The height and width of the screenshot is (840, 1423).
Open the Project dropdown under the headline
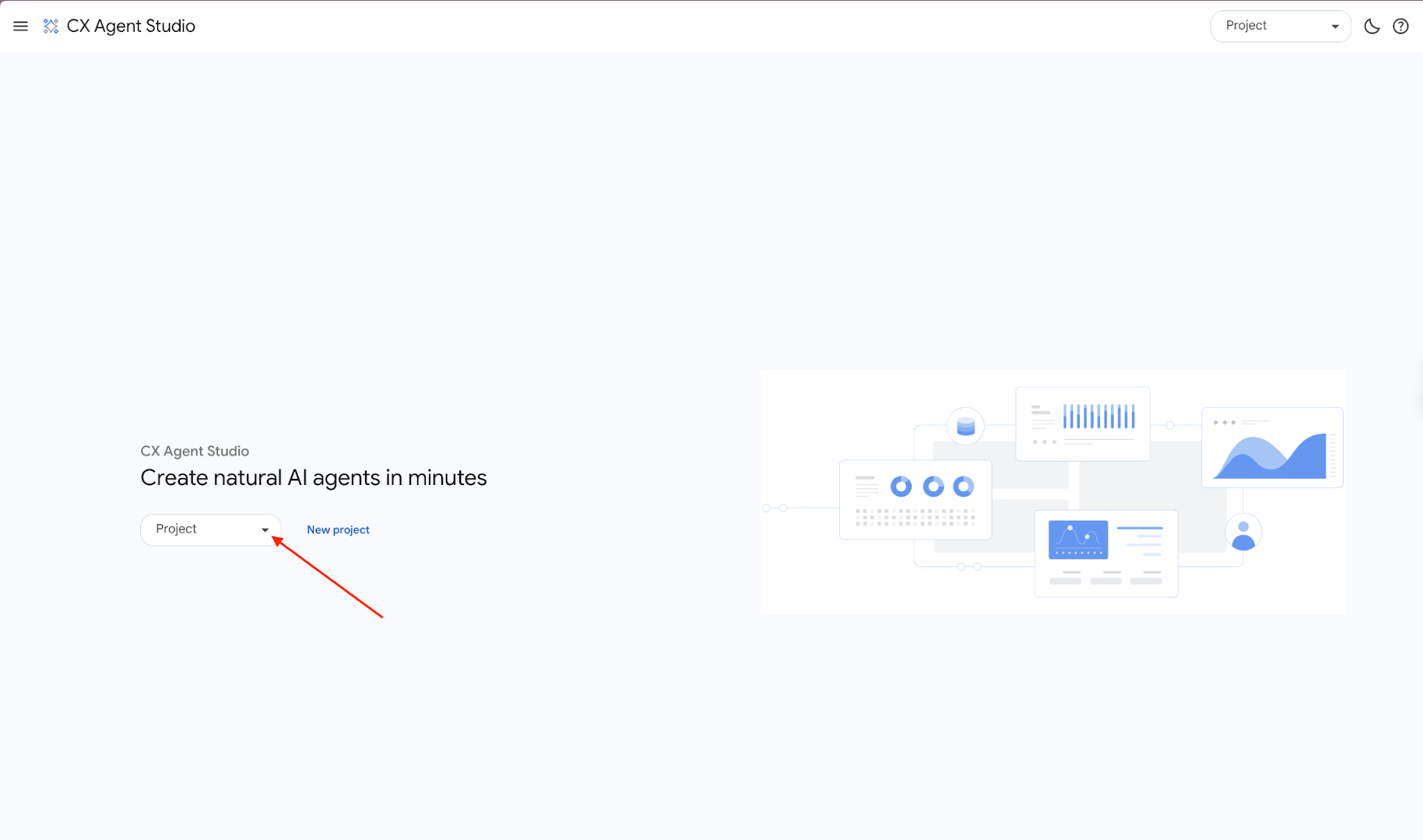[x=210, y=529]
